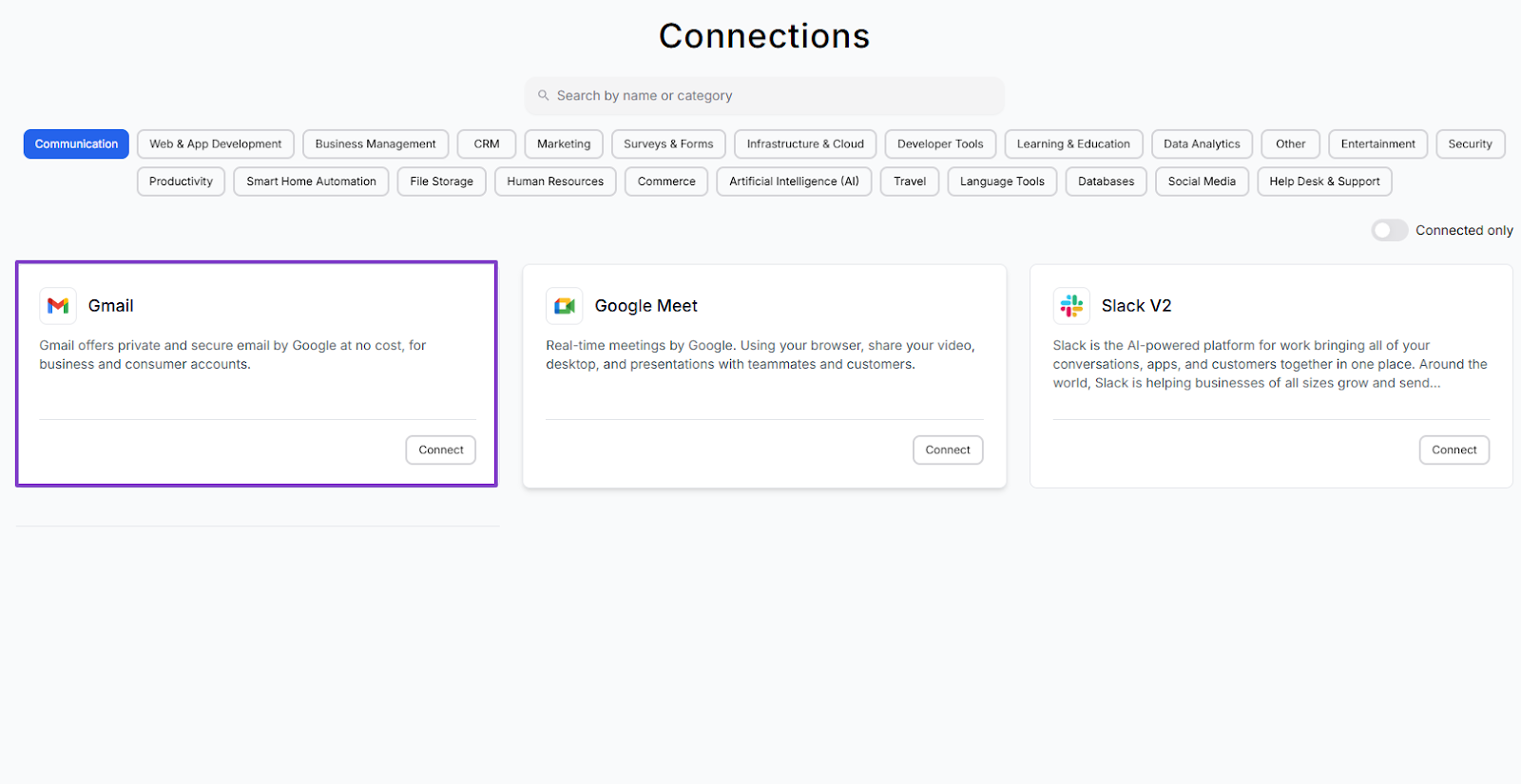Filter by the CRM category
The width and height of the screenshot is (1521, 784).
point(487,144)
